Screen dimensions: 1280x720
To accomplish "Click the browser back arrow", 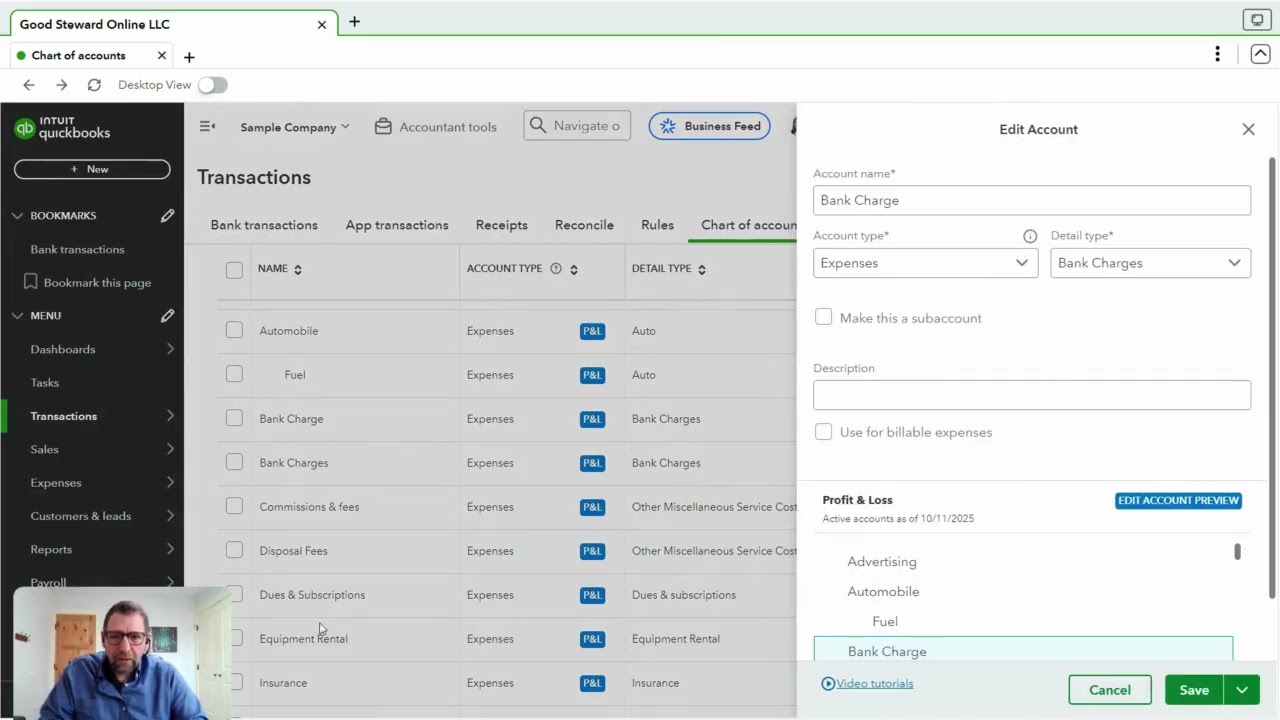I will coord(29,85).
